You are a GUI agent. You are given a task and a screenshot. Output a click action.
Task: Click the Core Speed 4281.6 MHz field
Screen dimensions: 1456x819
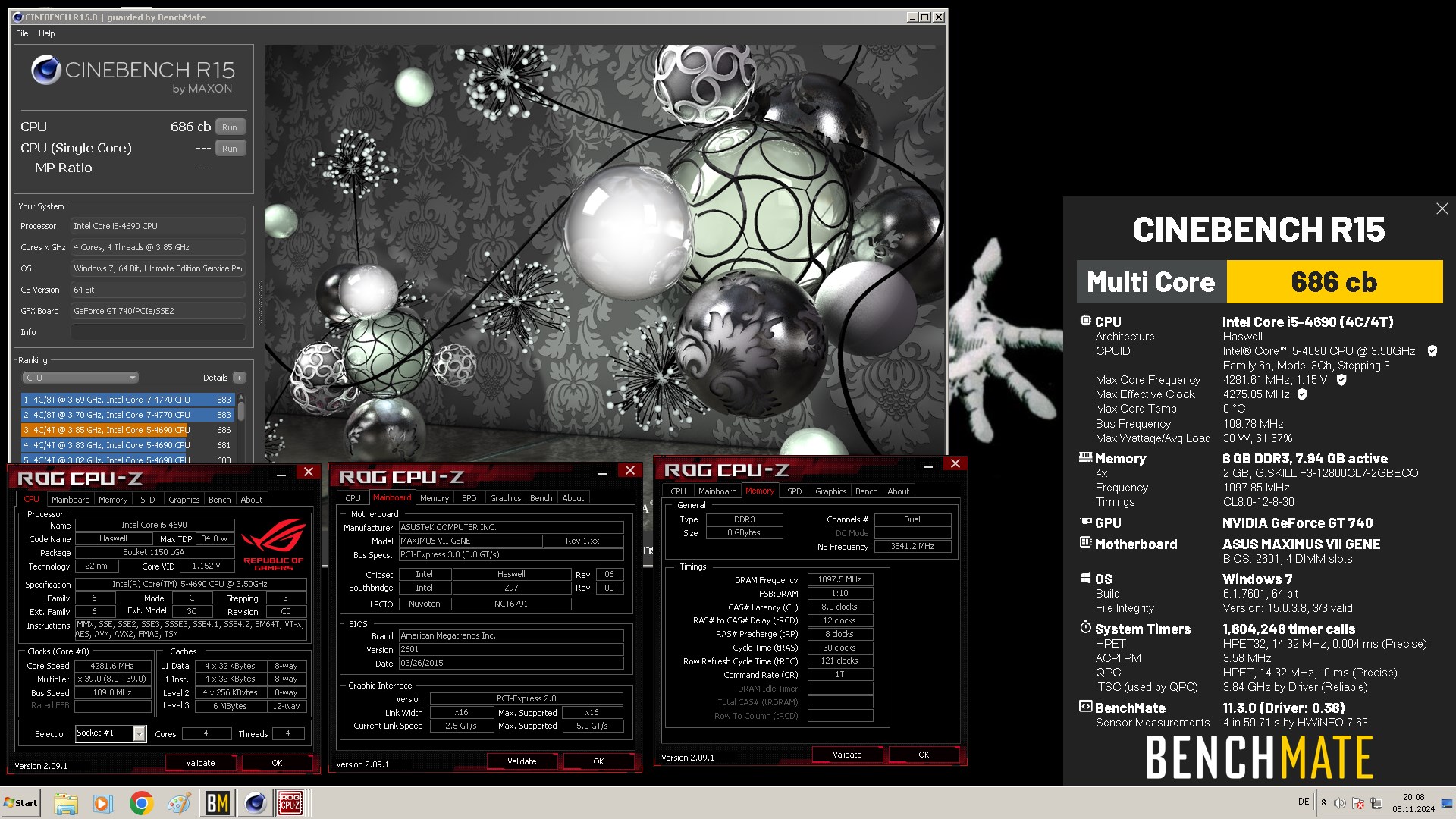113,666
